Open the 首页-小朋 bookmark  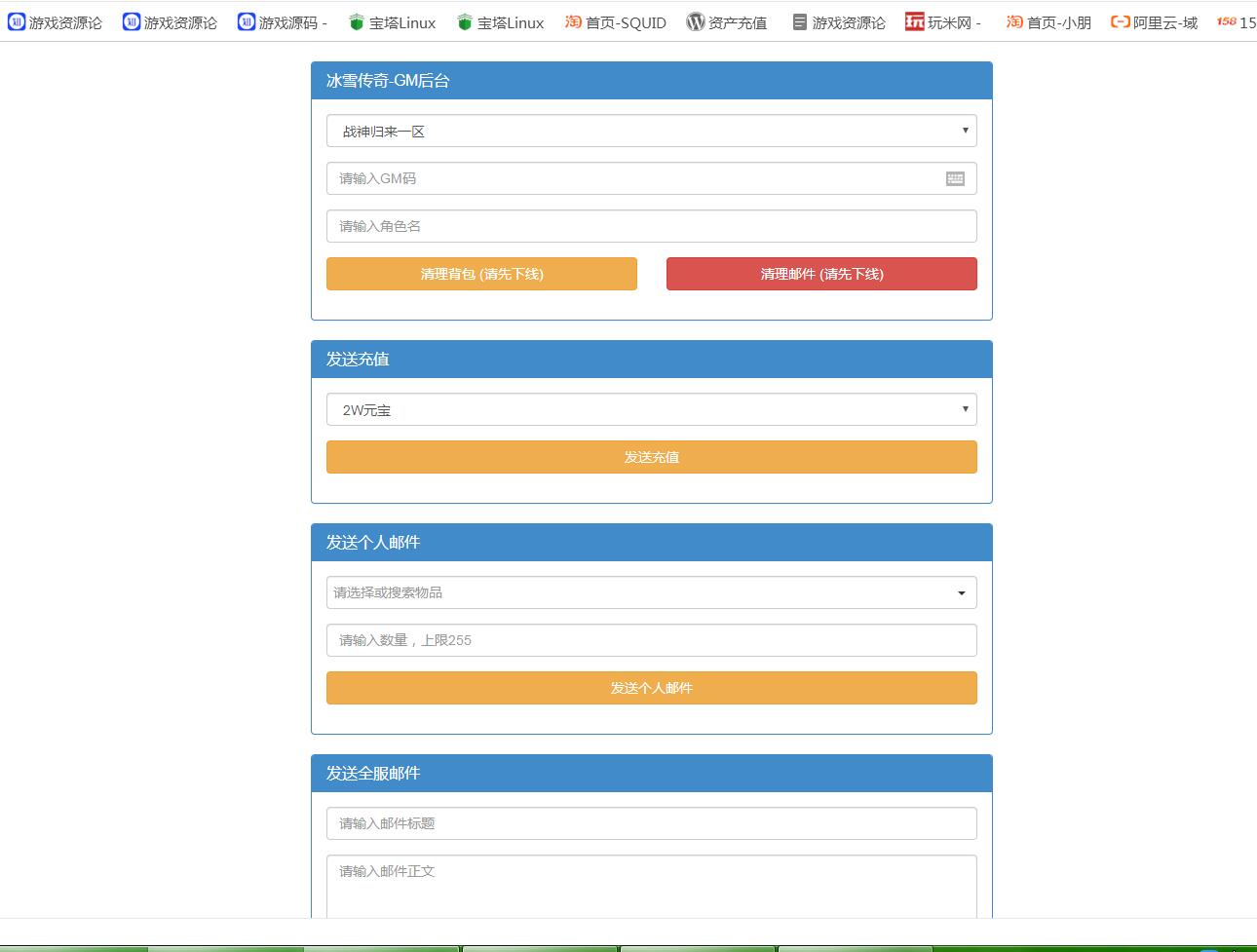pos(1048,22)
